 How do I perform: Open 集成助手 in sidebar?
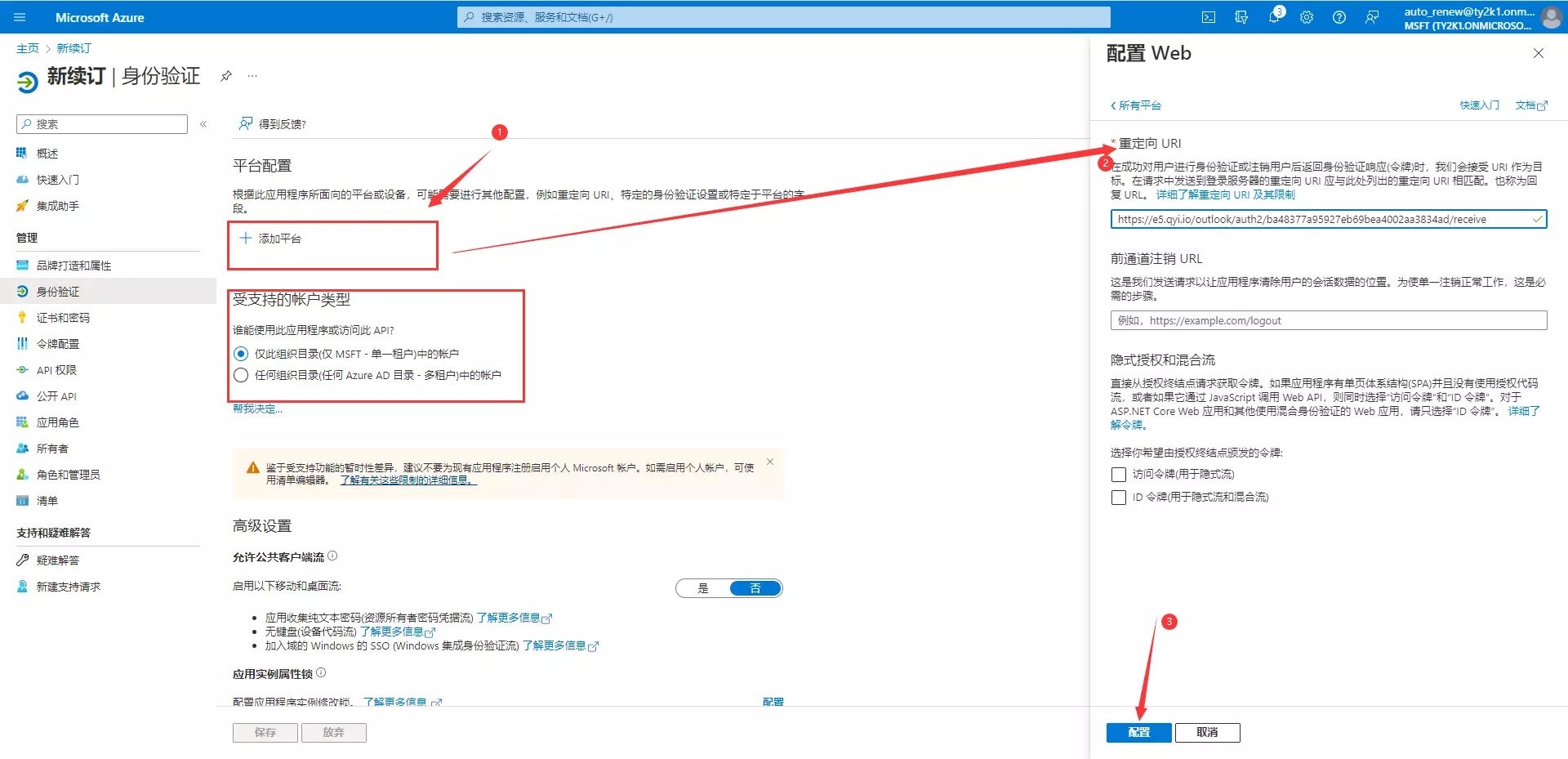tap(58, 206)
